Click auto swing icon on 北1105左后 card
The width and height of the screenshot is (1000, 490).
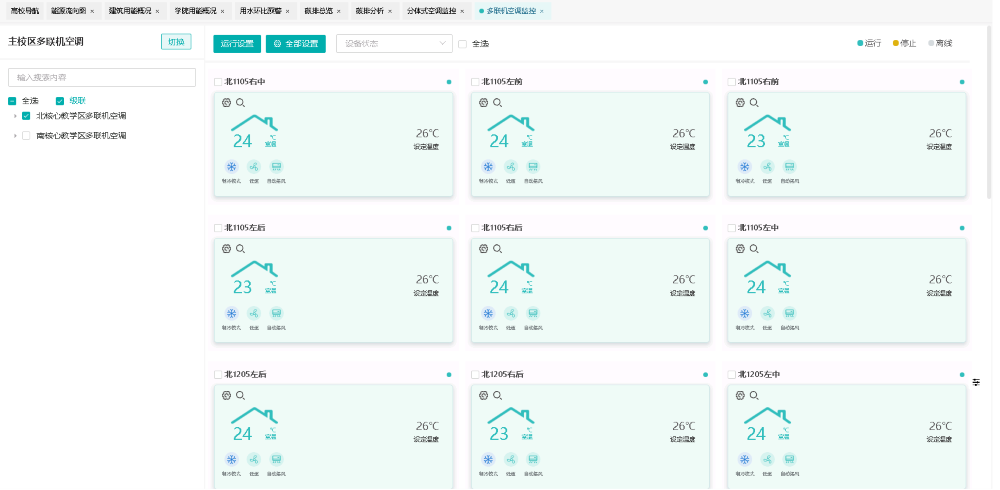tap(276, 314)
